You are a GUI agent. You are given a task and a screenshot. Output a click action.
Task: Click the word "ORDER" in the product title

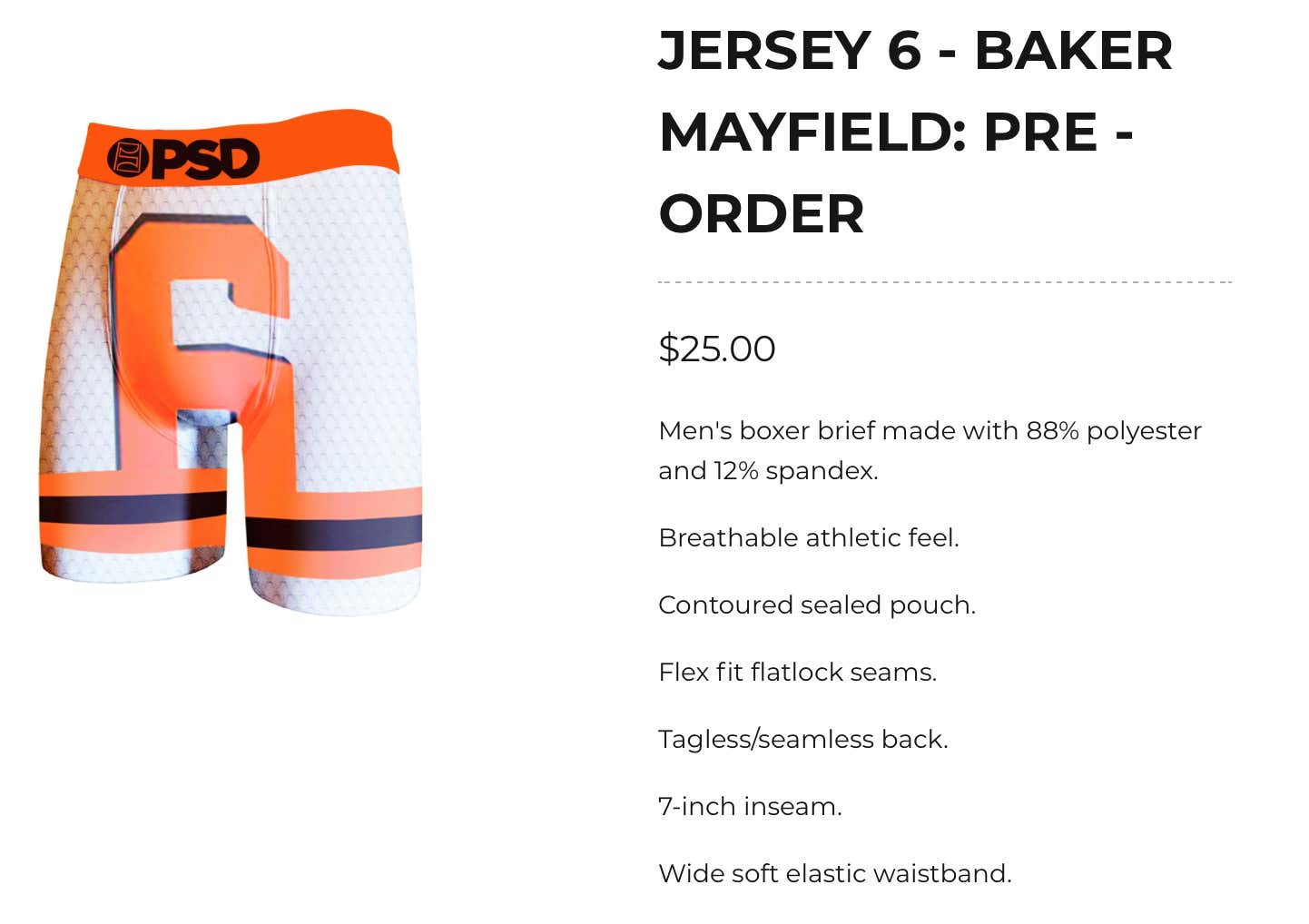(x=761, y=214)
